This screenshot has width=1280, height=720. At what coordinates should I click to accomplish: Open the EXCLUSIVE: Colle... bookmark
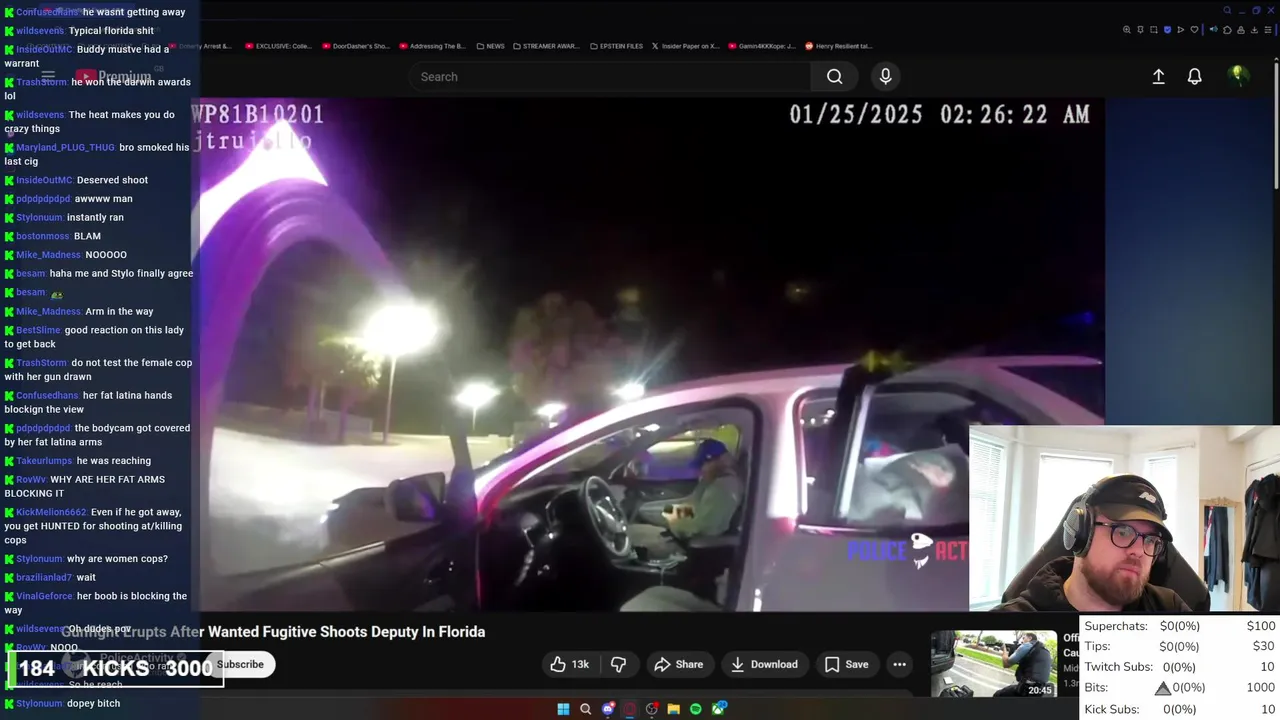[278, 46]
